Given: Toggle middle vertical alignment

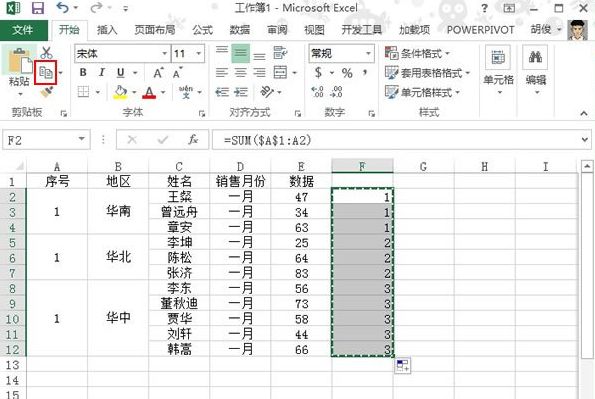Looking at the screenshot, I should tap(241, 53).
